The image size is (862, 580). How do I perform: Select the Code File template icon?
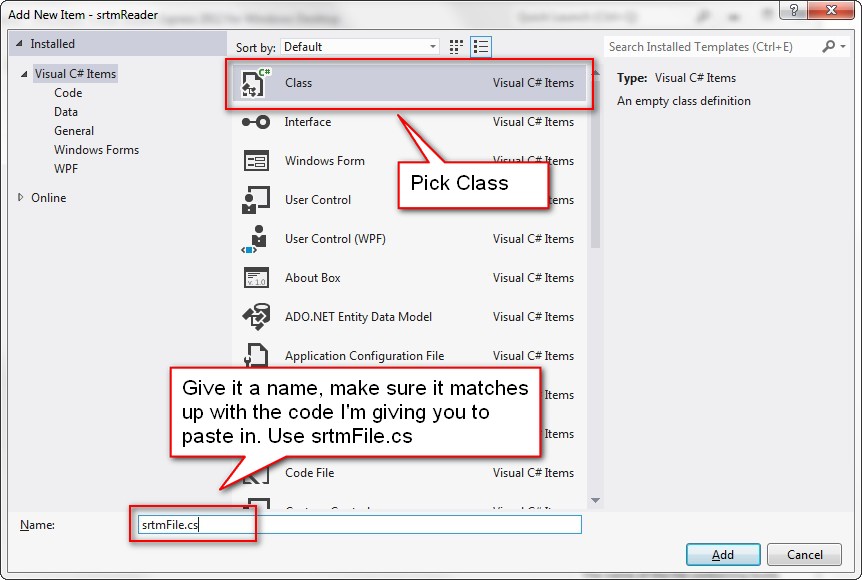256,473
